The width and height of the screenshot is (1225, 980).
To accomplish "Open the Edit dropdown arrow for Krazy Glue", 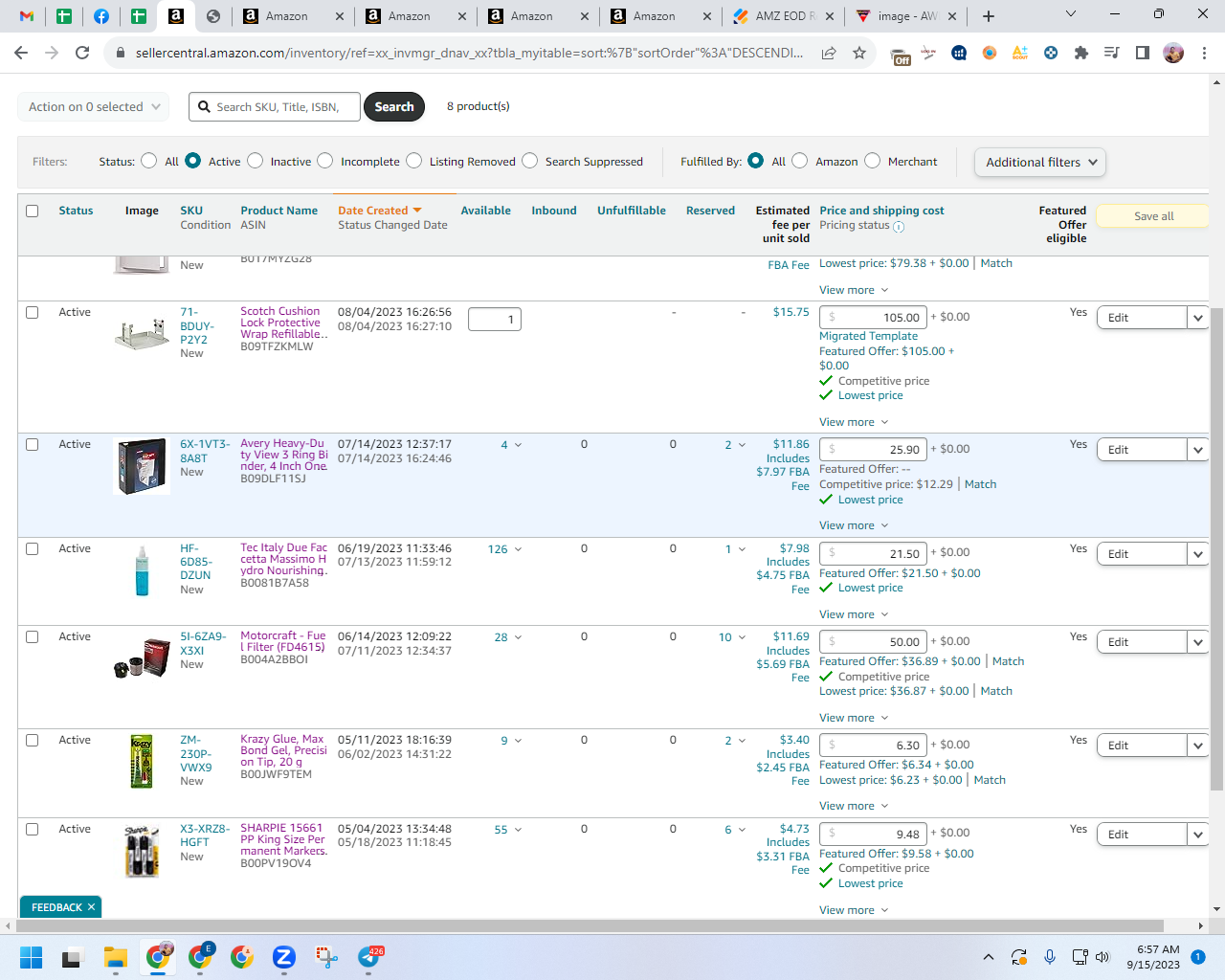I will (x=1198, y=746).
